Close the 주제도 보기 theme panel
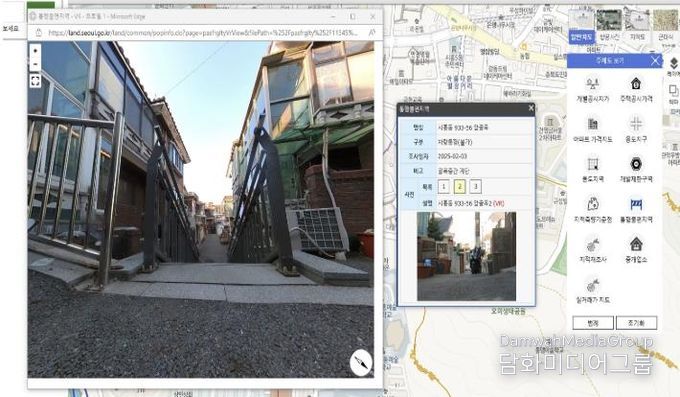Viewport: 680px width, 397px height. 655,61
